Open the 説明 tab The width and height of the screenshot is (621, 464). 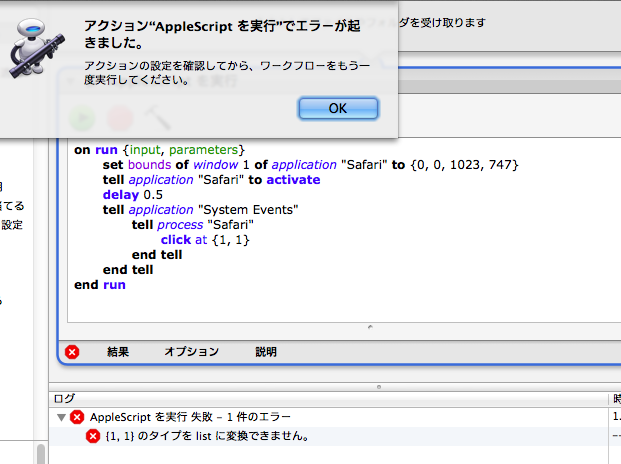[x=266, y=352]
